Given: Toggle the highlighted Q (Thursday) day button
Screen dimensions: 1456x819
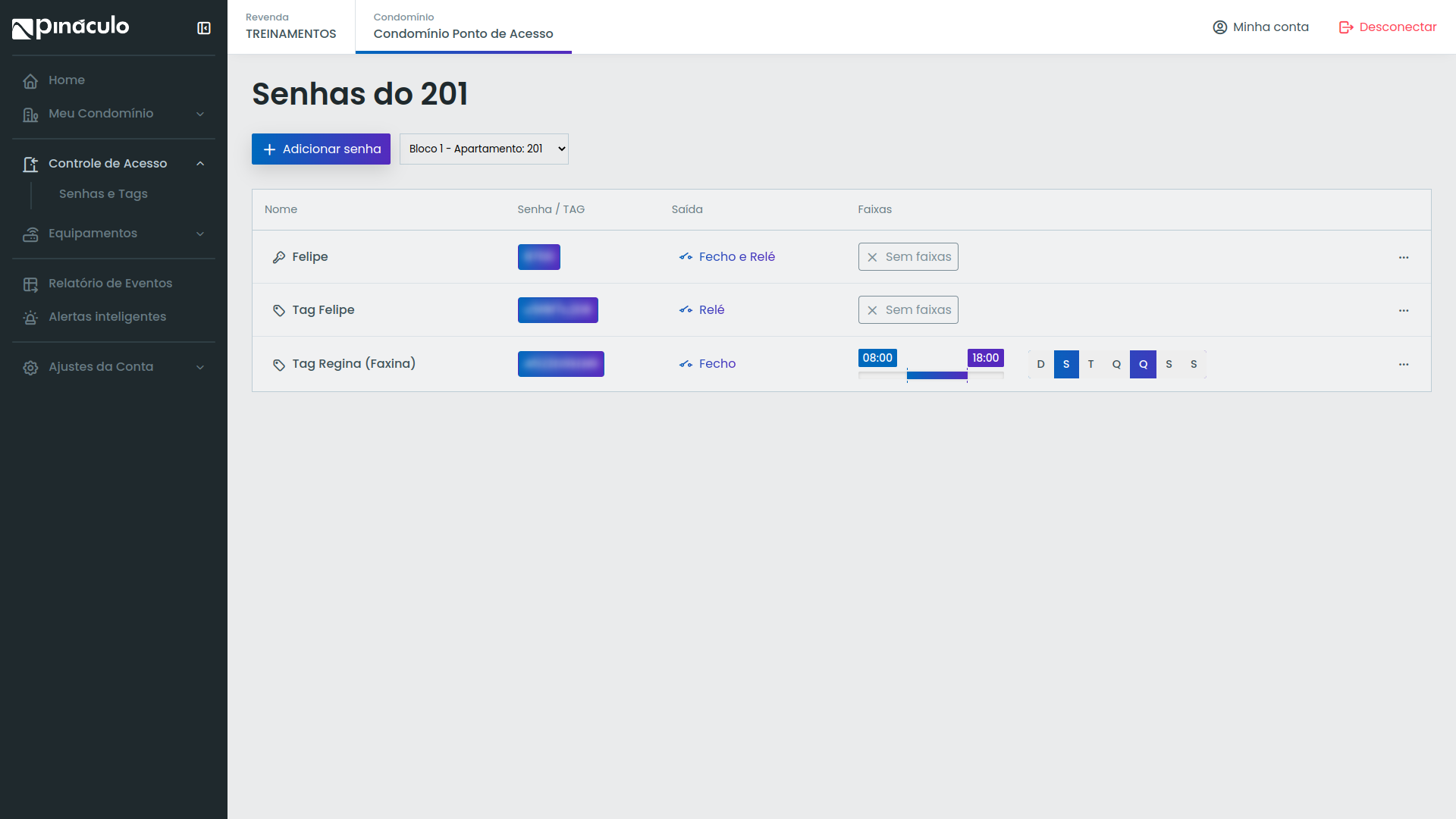Looking at the screenshot, I should [1143, 365].
